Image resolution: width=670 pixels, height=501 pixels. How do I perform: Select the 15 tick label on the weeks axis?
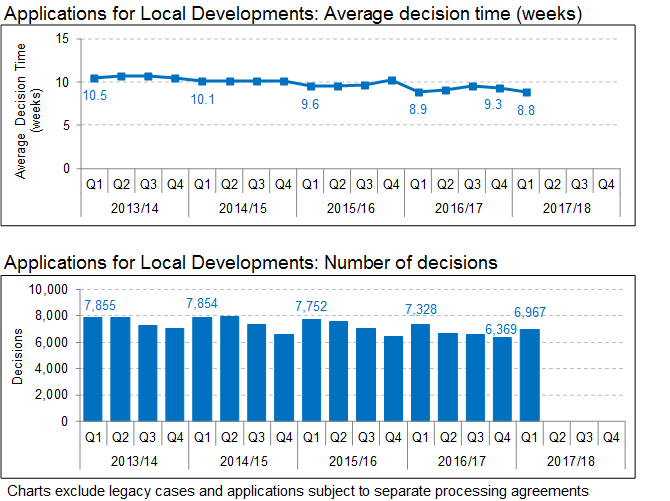coord(62,38)
